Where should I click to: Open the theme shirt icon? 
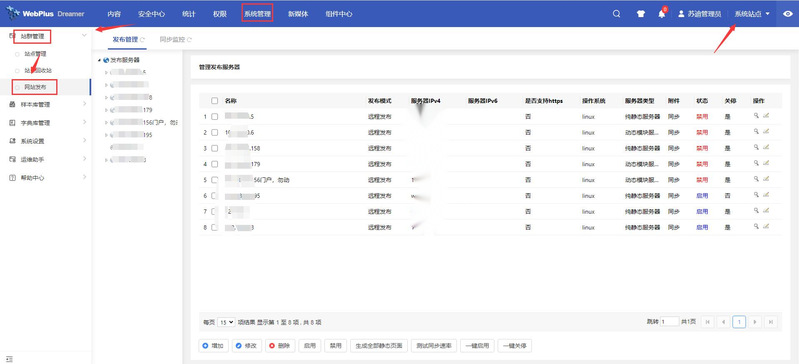(x=641, y=14)
